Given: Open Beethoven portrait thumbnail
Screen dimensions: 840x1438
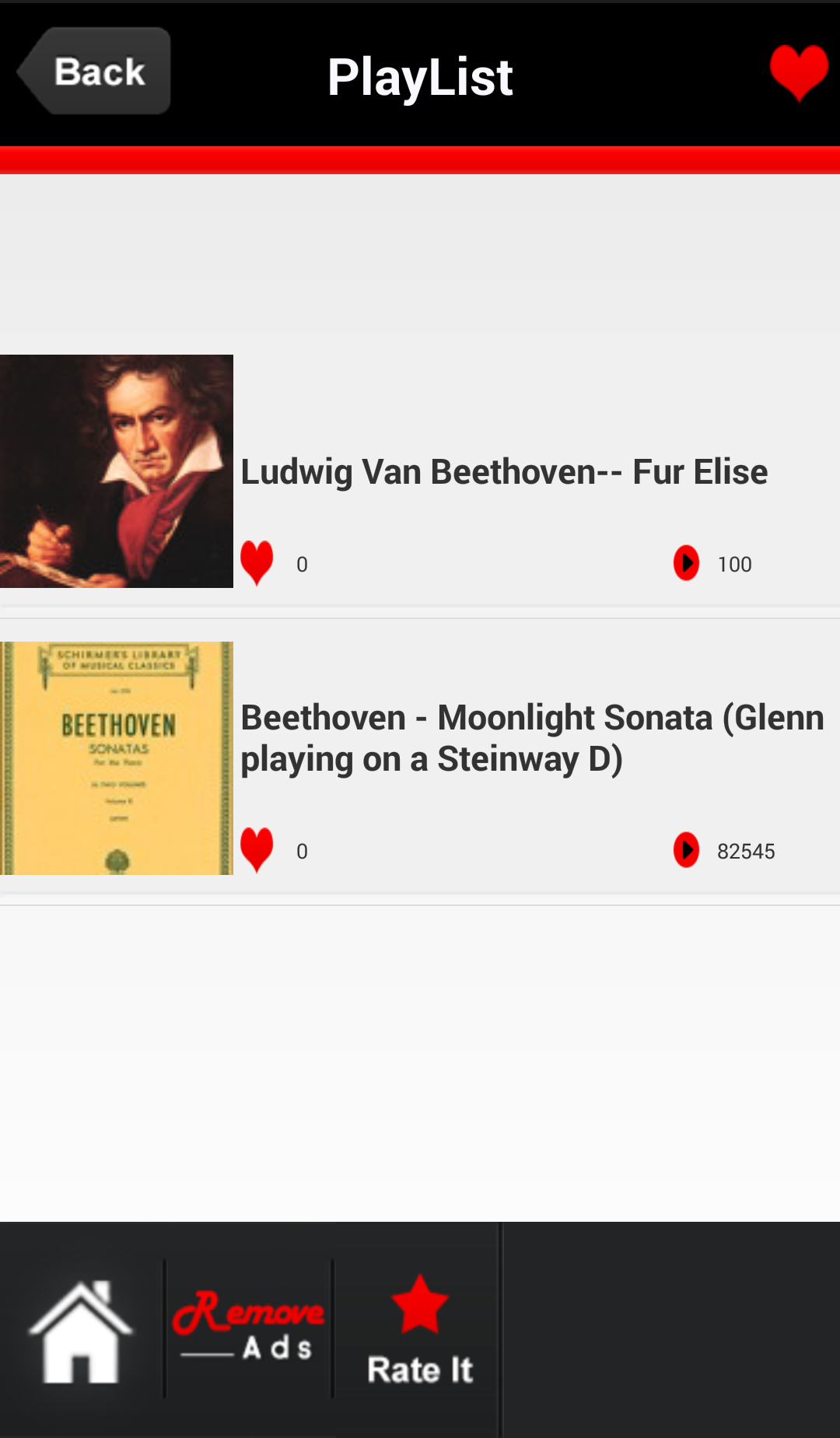Looking at the screenshot, I should point(117,471).
